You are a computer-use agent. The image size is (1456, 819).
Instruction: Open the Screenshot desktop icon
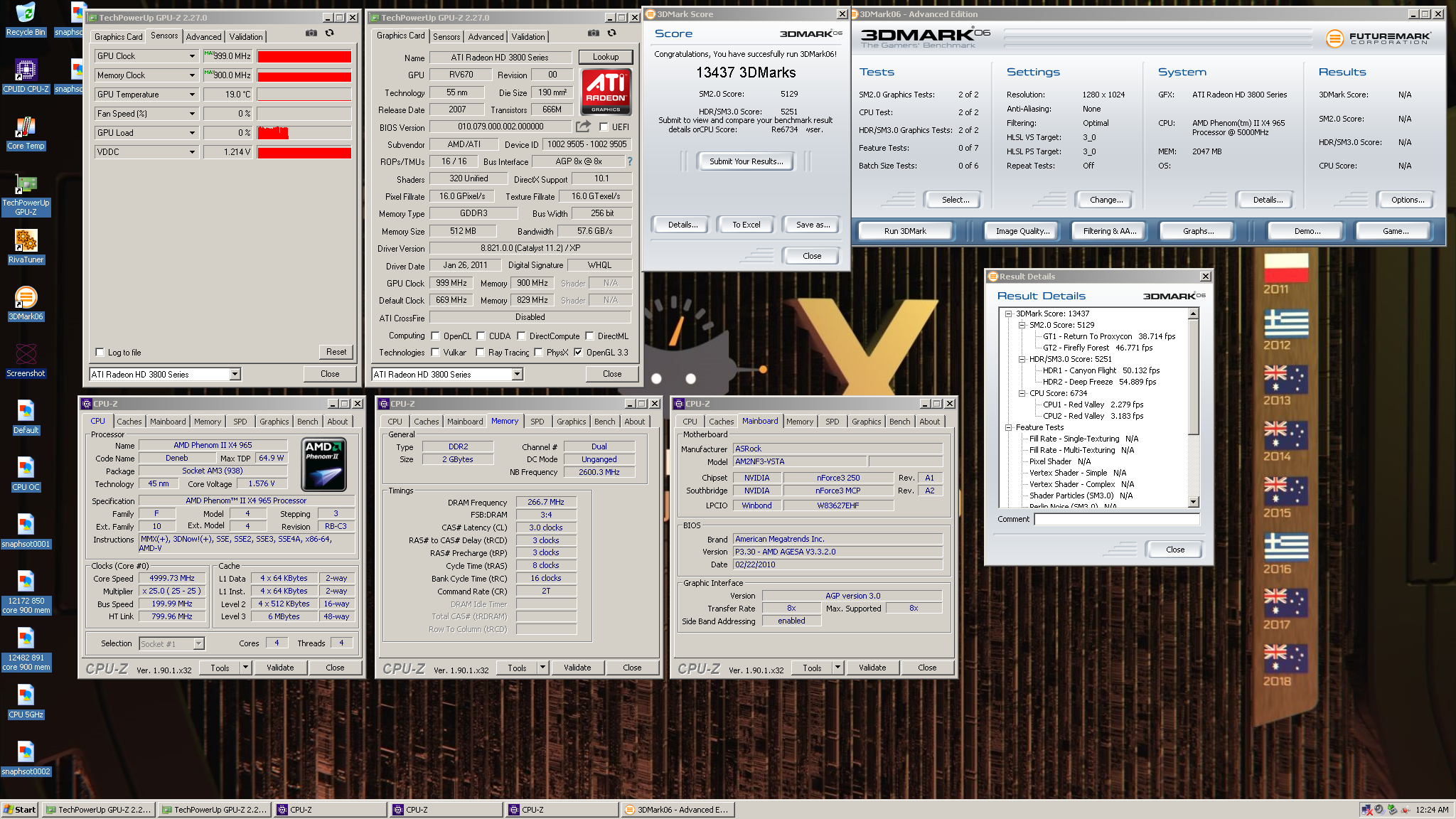(26, 360)
